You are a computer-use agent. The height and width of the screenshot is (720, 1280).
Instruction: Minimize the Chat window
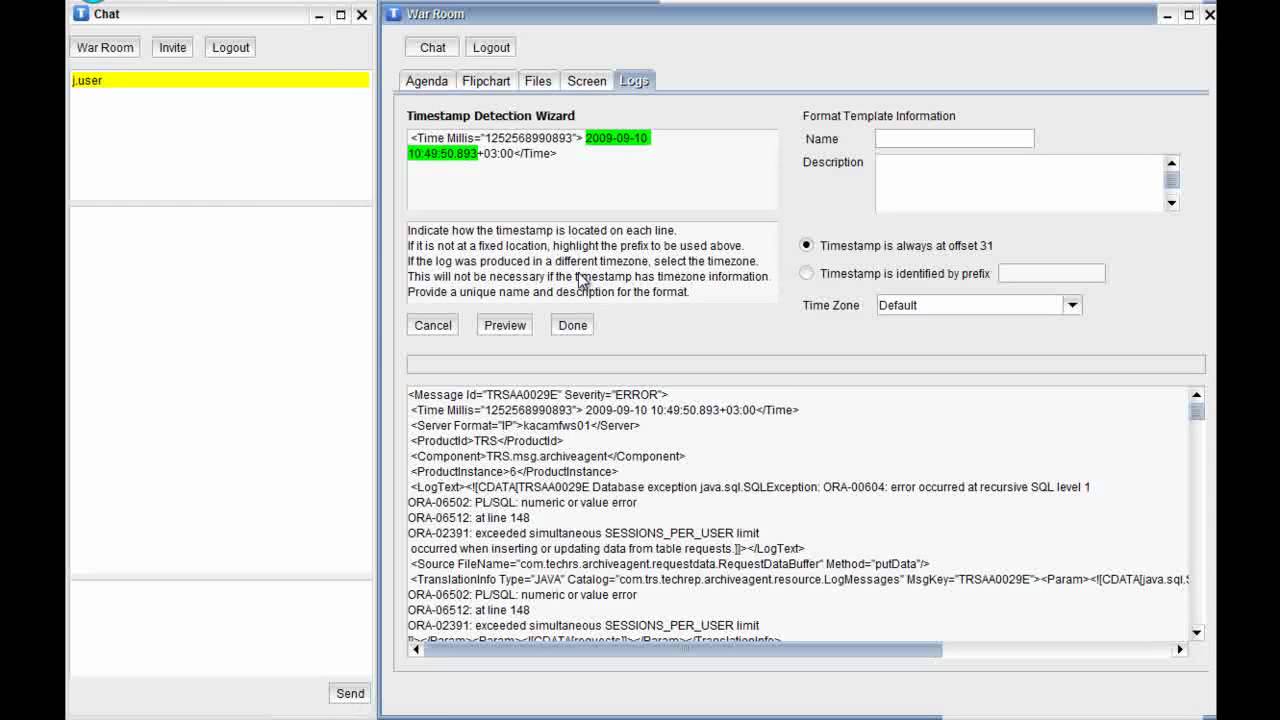pos(319,15)
